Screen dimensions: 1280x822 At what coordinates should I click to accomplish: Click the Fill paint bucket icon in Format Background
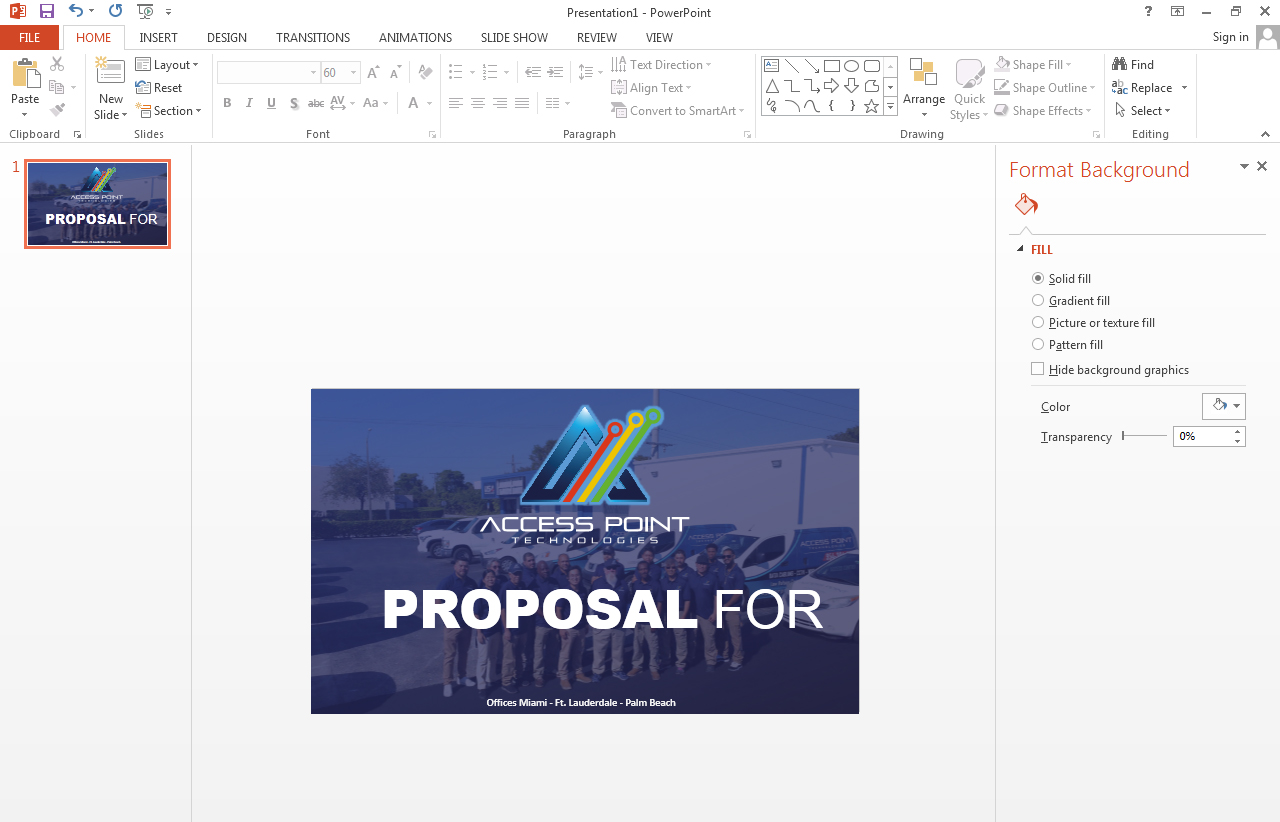click(x=1026, y=205)
